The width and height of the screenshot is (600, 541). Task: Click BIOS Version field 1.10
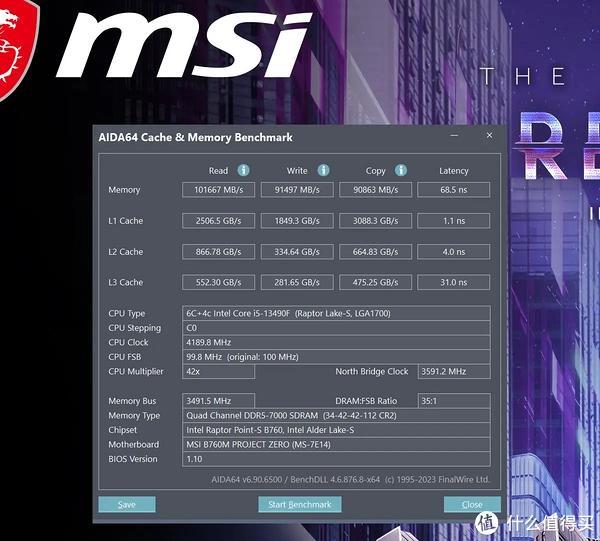[336, 459]
